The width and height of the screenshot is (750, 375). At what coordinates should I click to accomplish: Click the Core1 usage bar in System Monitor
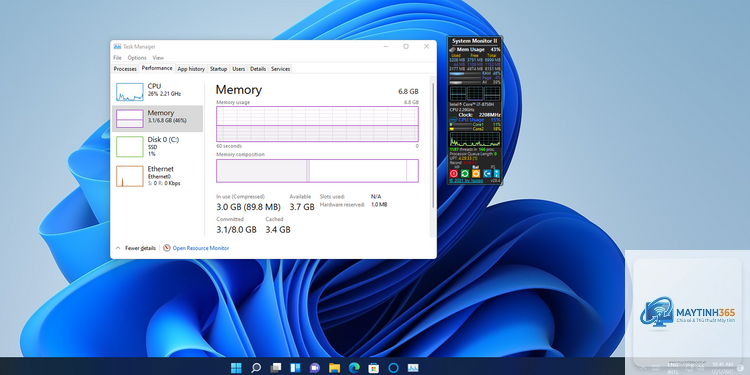461,124
